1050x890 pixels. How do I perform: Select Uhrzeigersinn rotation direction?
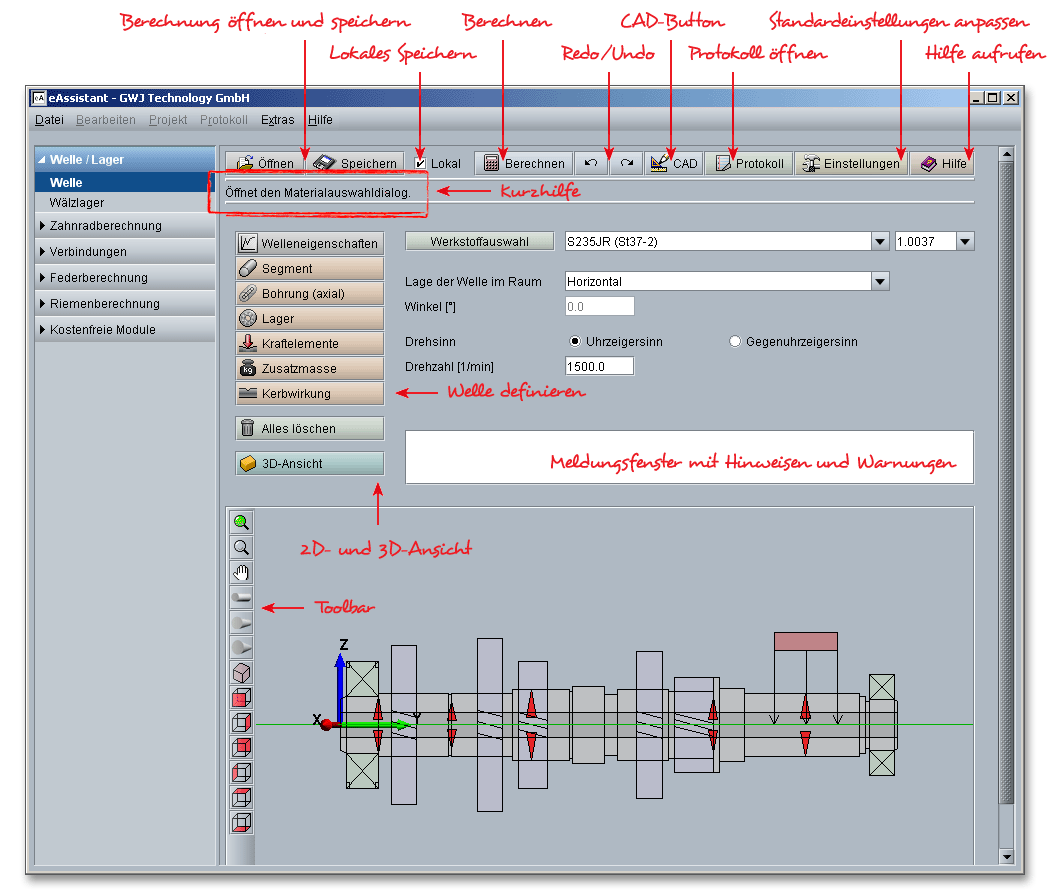pyautogui.click(x=575, y=341)
